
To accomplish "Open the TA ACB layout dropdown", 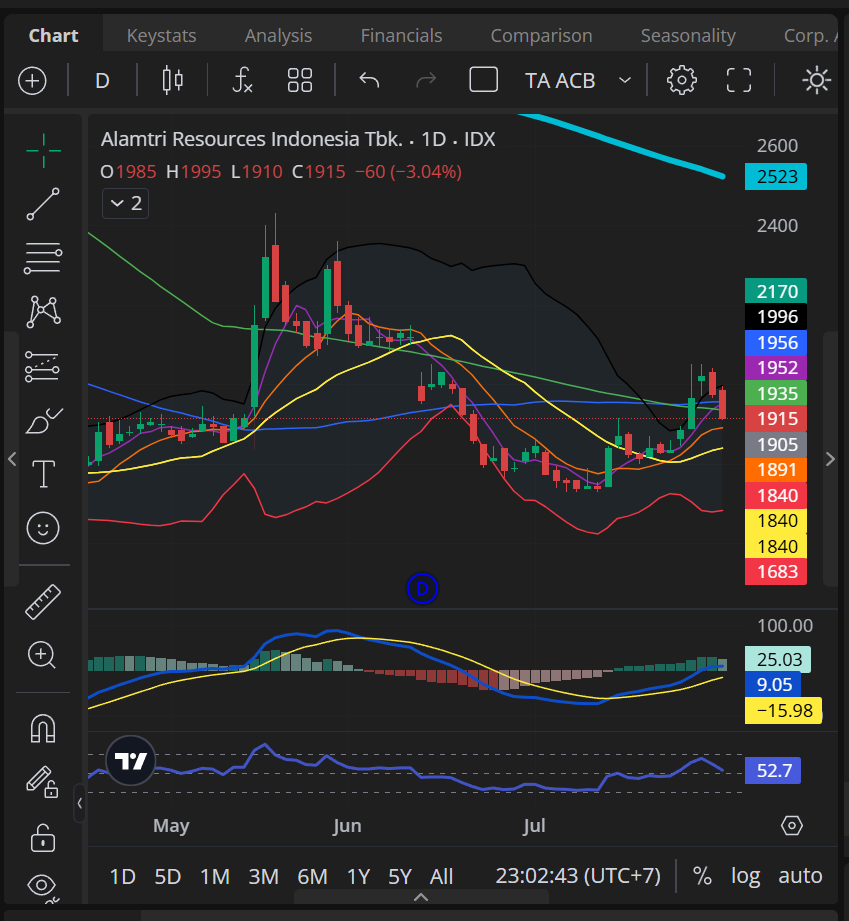I will [x=560, y=80].
